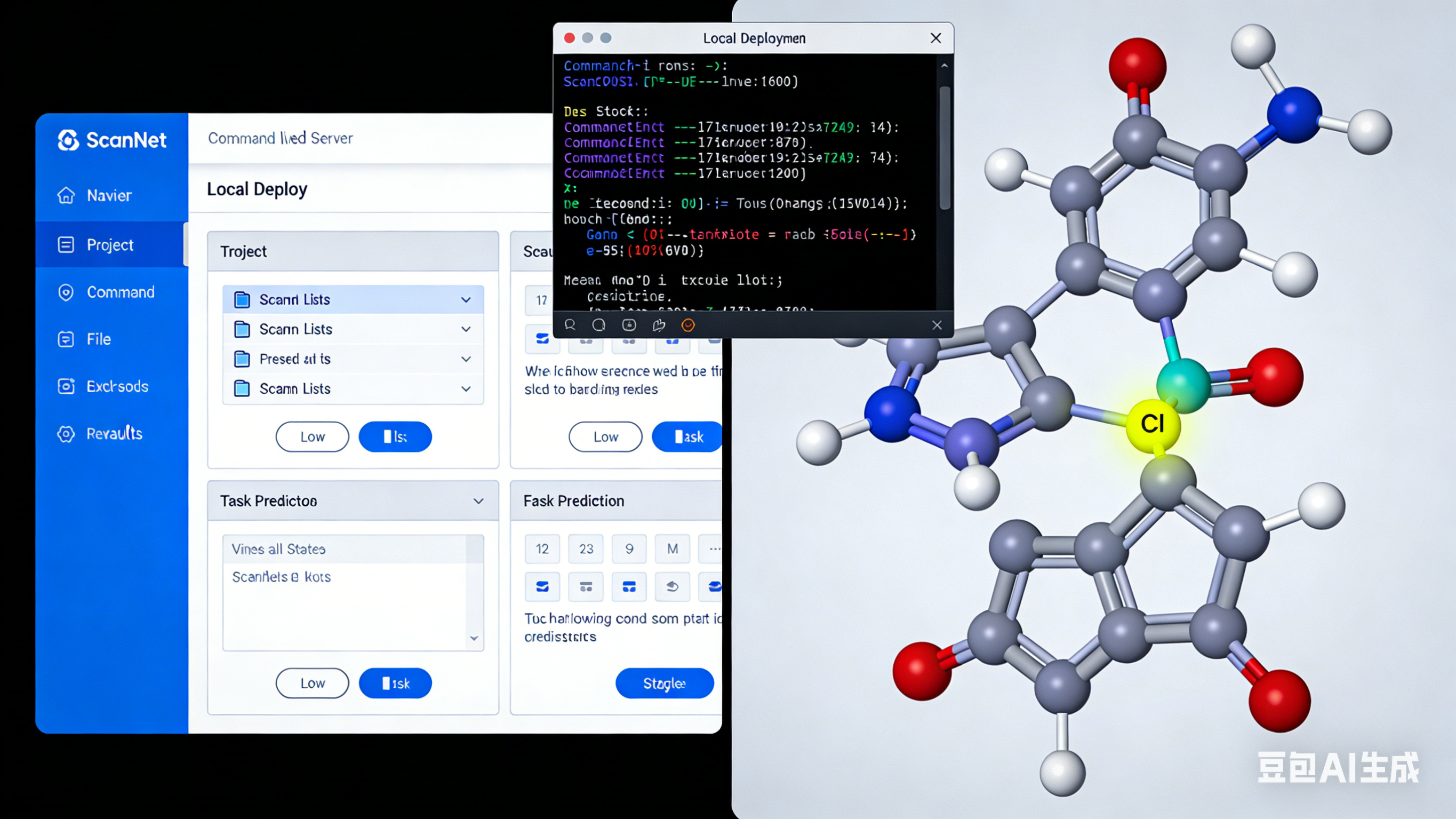Screen dimensions: 1456x819
Task: Click the thumbs-up icon in terminal footer
Action: coord(659,324)
